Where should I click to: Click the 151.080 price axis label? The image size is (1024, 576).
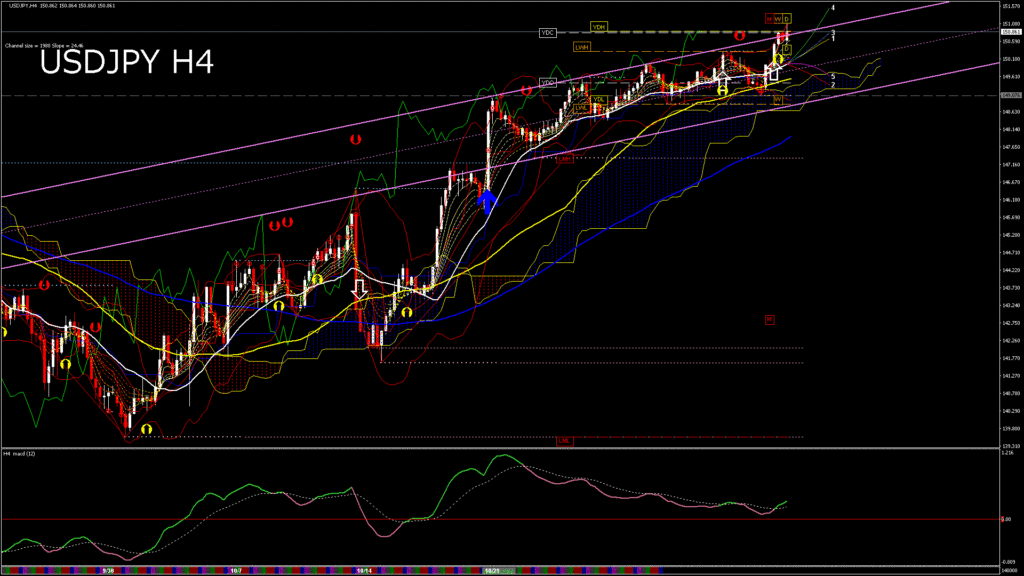coord(1010,24)
